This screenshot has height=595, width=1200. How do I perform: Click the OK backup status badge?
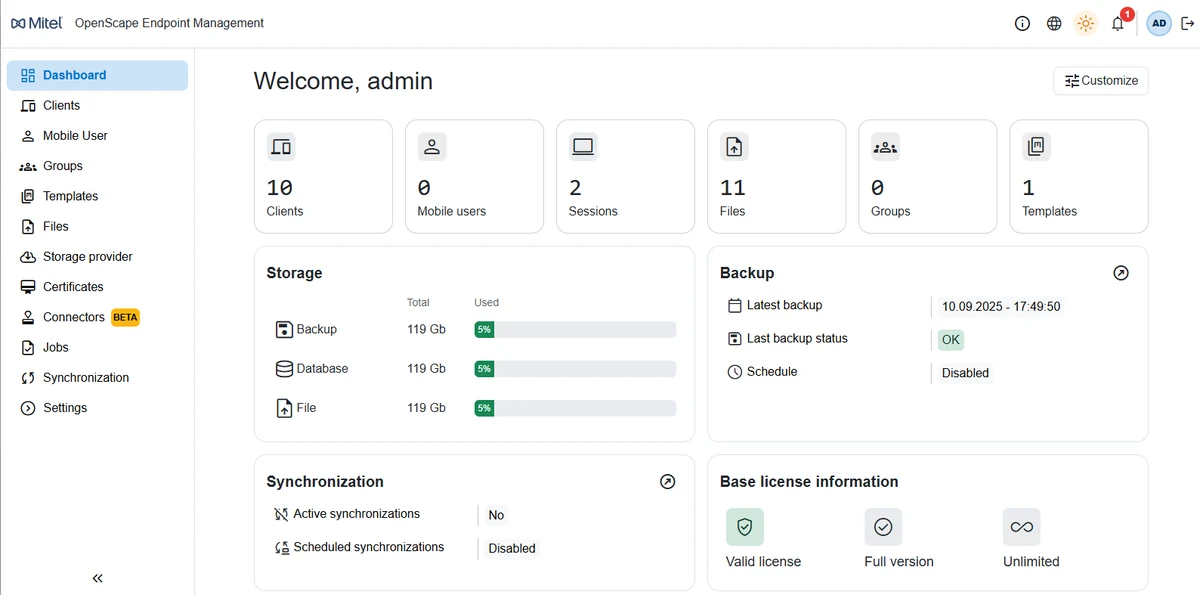coord(951,340)
